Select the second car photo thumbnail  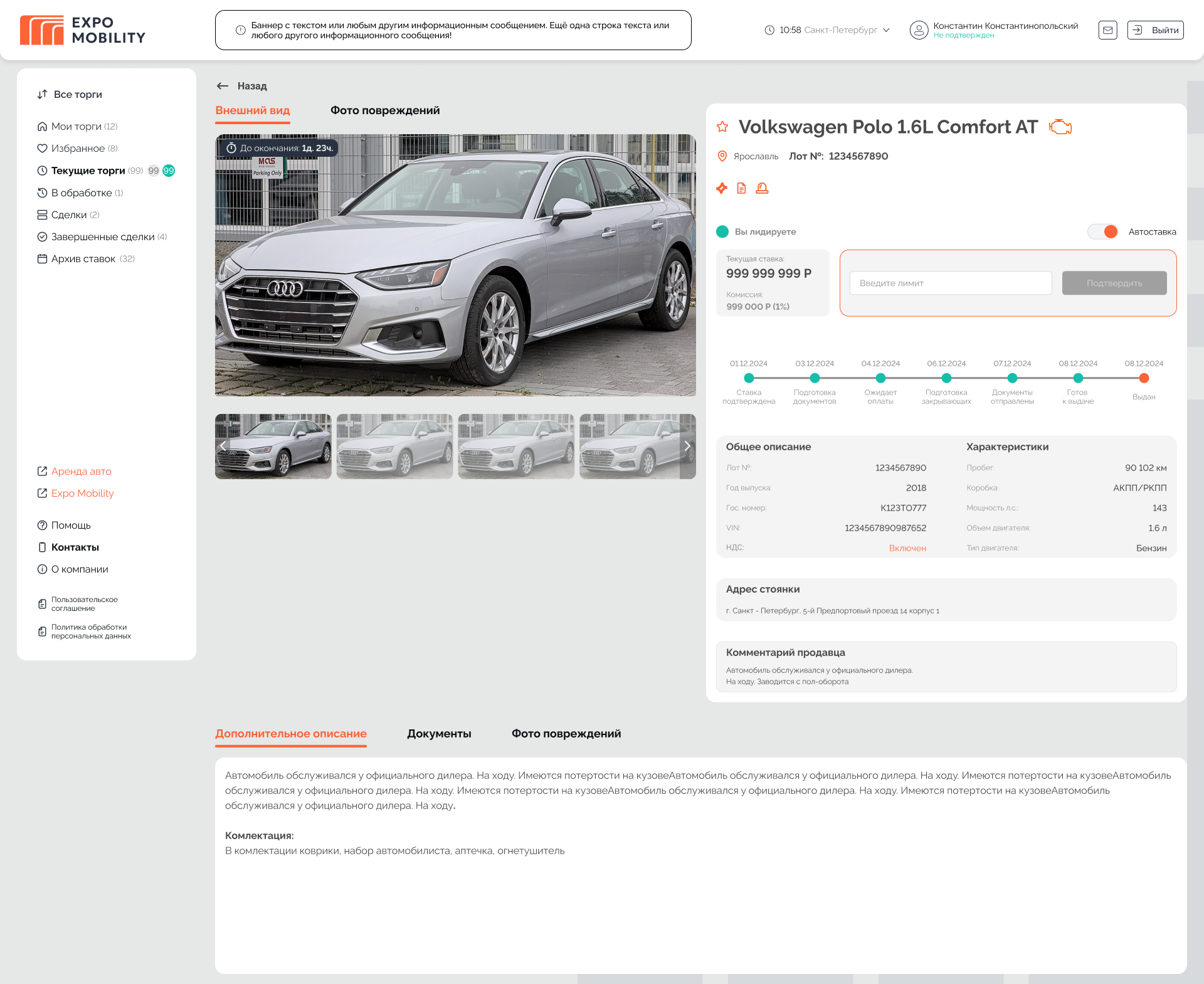(x=394, y=446)
